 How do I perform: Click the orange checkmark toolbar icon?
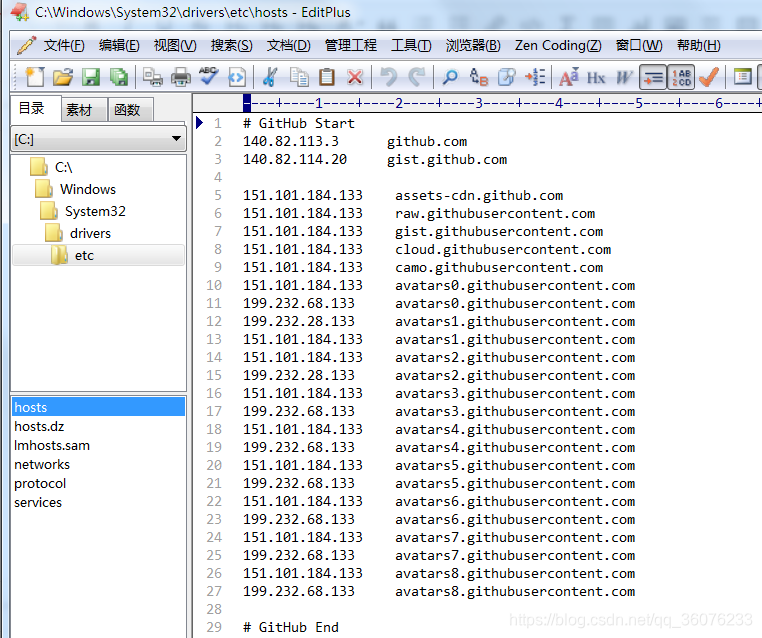tap(709, 77)
